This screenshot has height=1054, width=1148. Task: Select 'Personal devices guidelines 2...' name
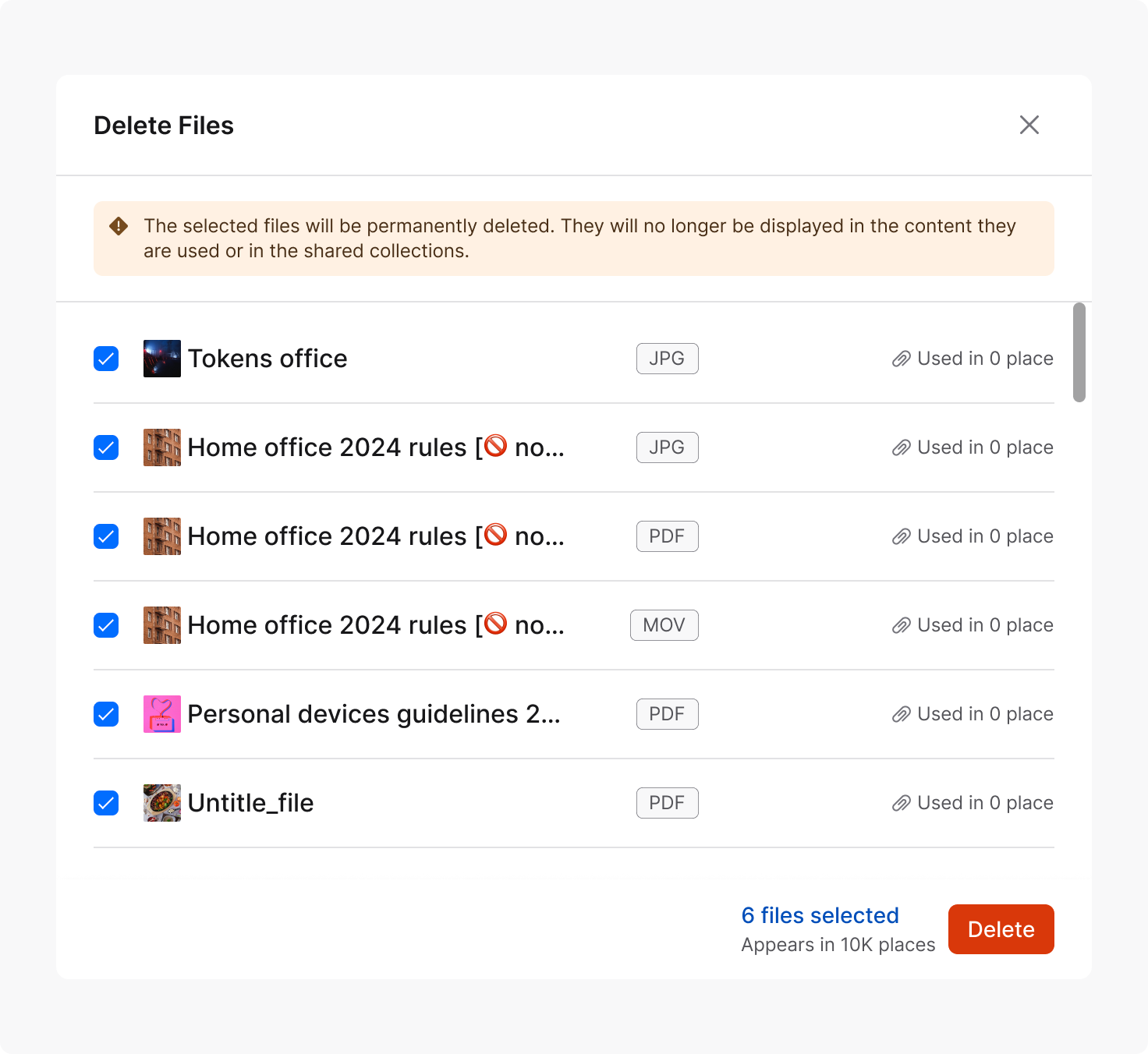[x=374, y=714]
